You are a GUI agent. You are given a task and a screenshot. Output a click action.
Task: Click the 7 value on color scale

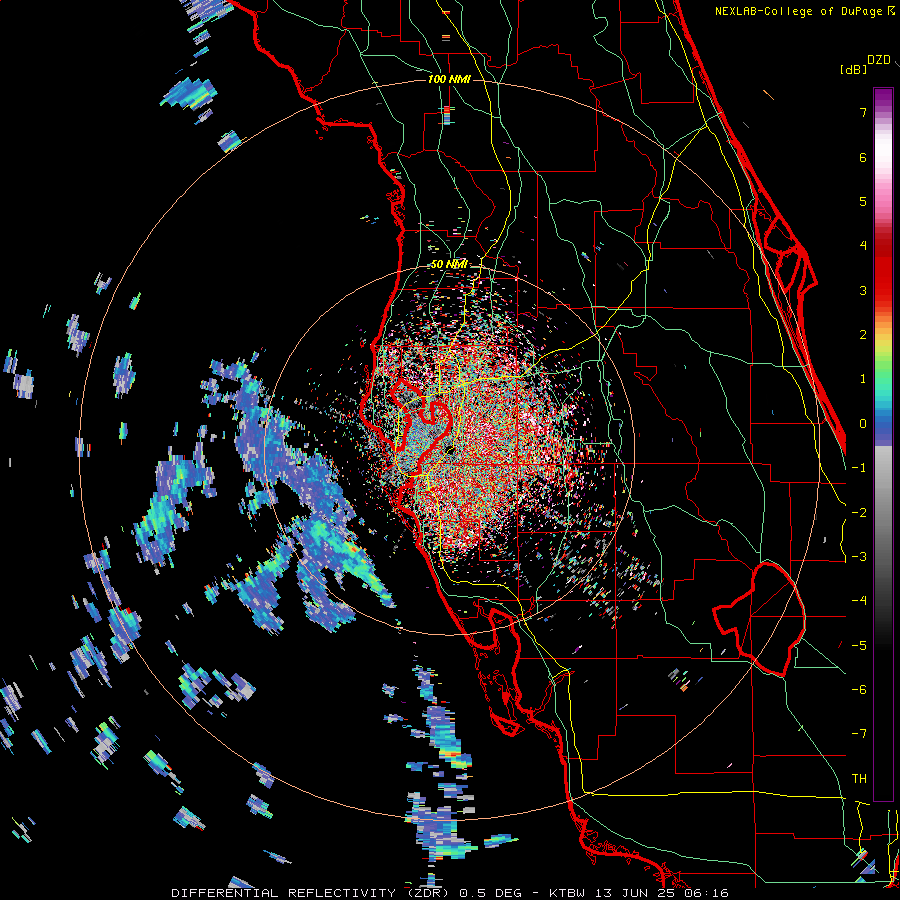click(x=863, y=112)
